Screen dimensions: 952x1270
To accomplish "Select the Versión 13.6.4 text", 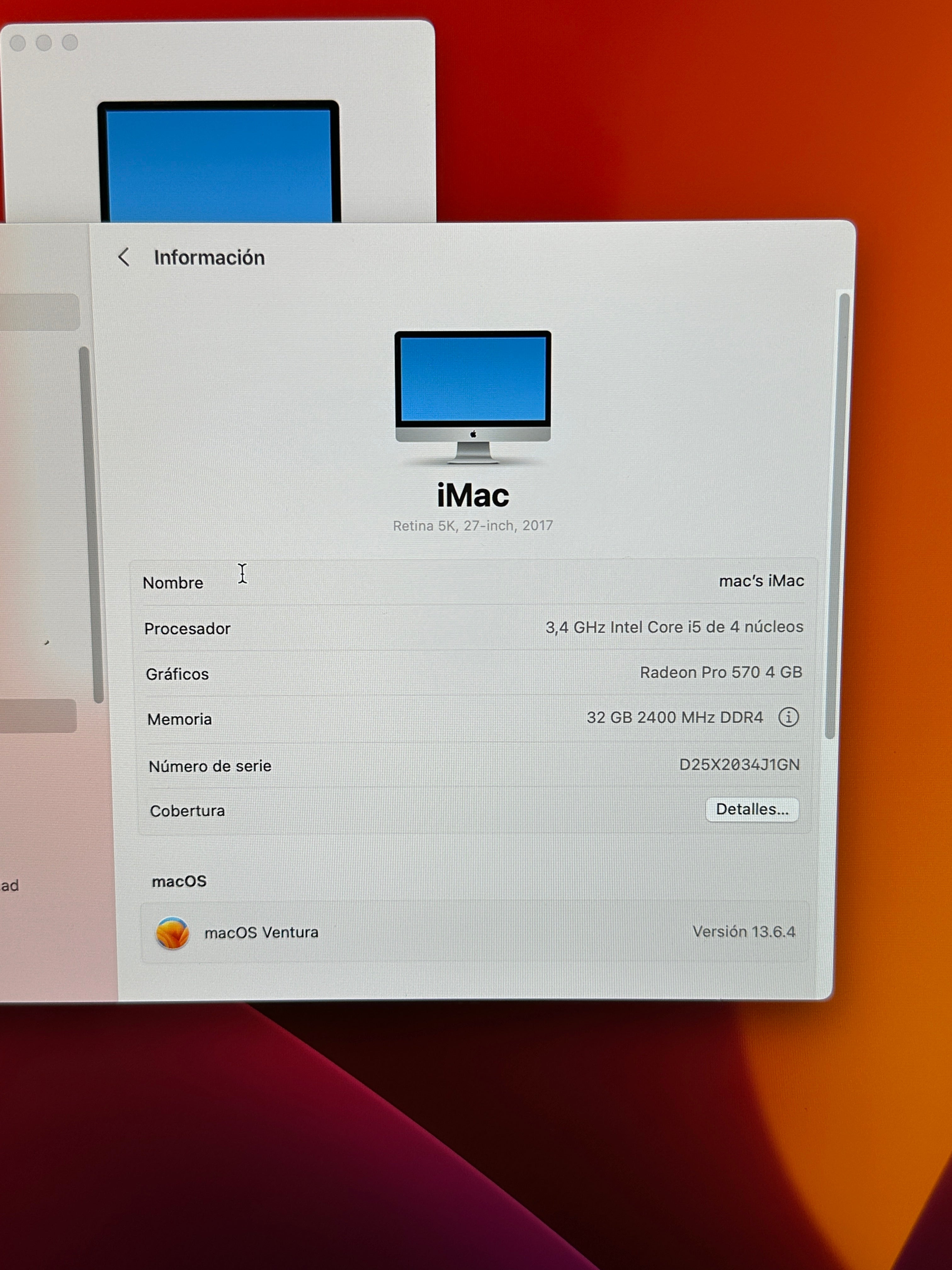I will click(744, 931).
